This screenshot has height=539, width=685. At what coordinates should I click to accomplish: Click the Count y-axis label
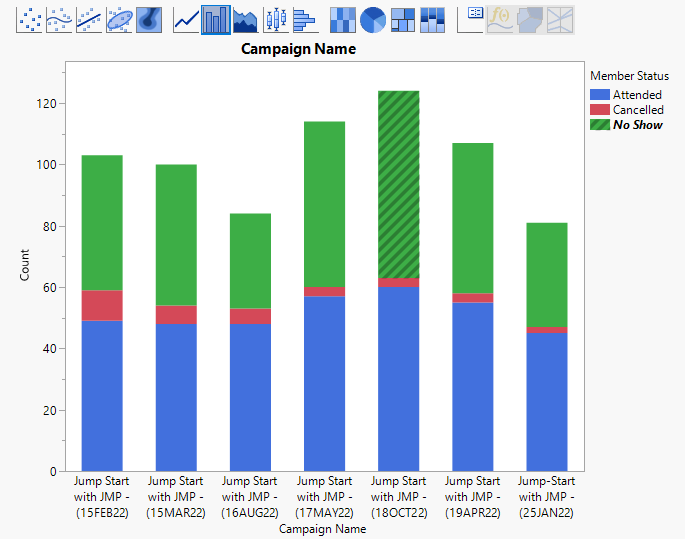point(24,265)
